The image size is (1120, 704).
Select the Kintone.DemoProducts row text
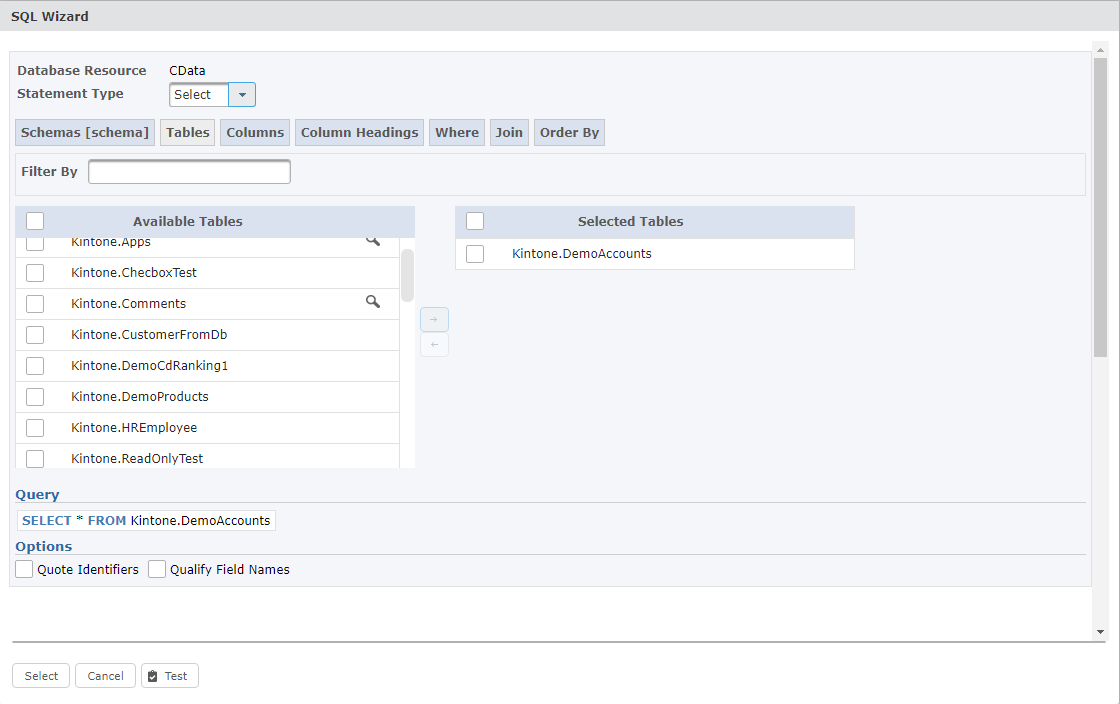140,397
